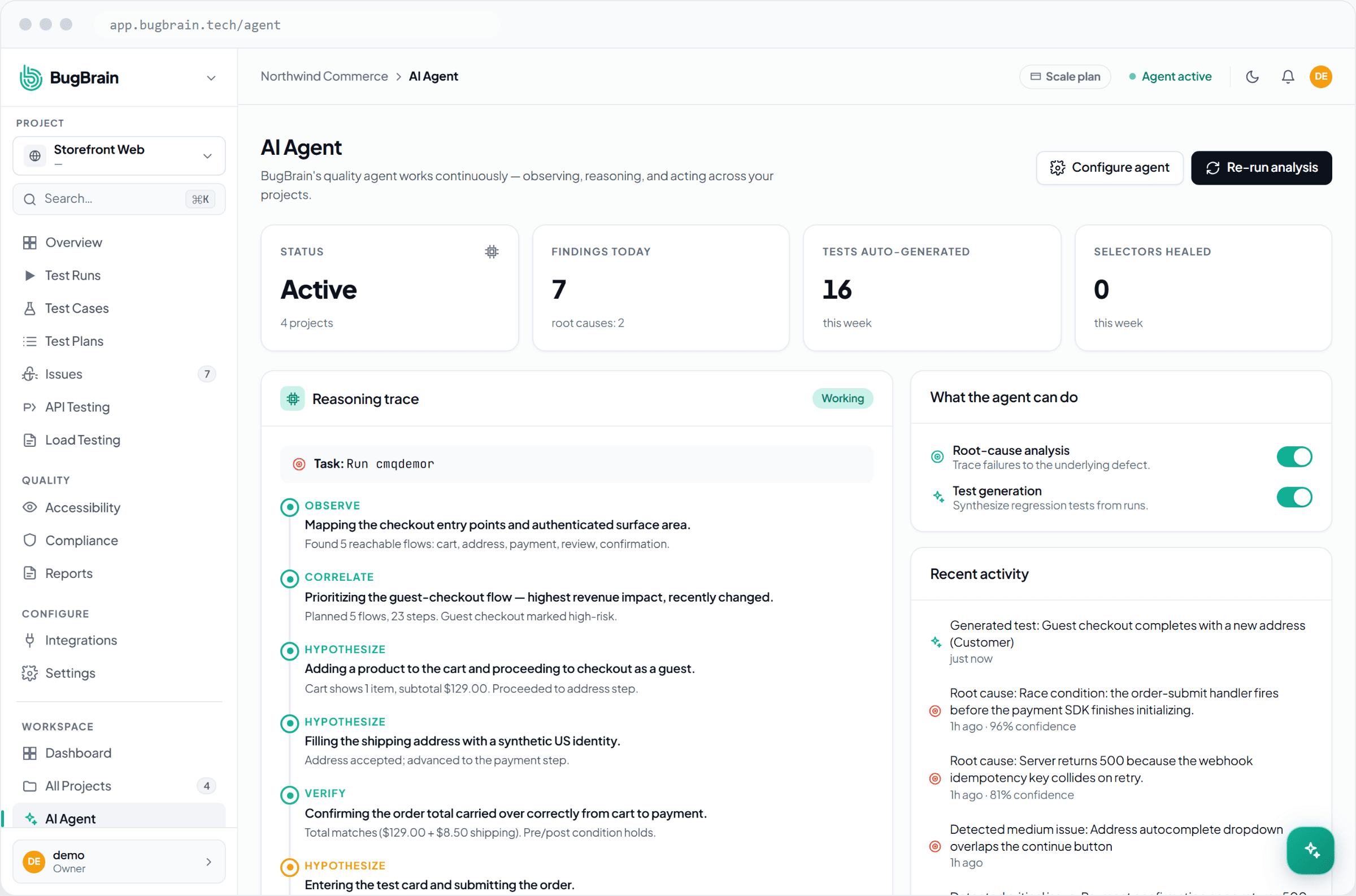Click the Root-cause analysis target icon

click(x=937, y=456)
